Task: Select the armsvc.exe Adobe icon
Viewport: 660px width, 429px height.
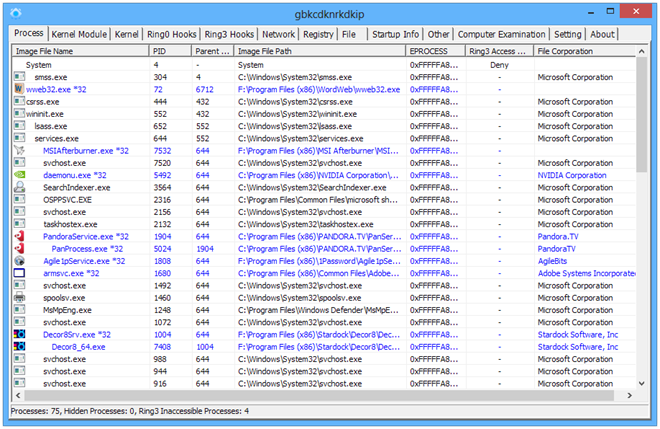Action: pyautogui.click(x=19, y=273)
